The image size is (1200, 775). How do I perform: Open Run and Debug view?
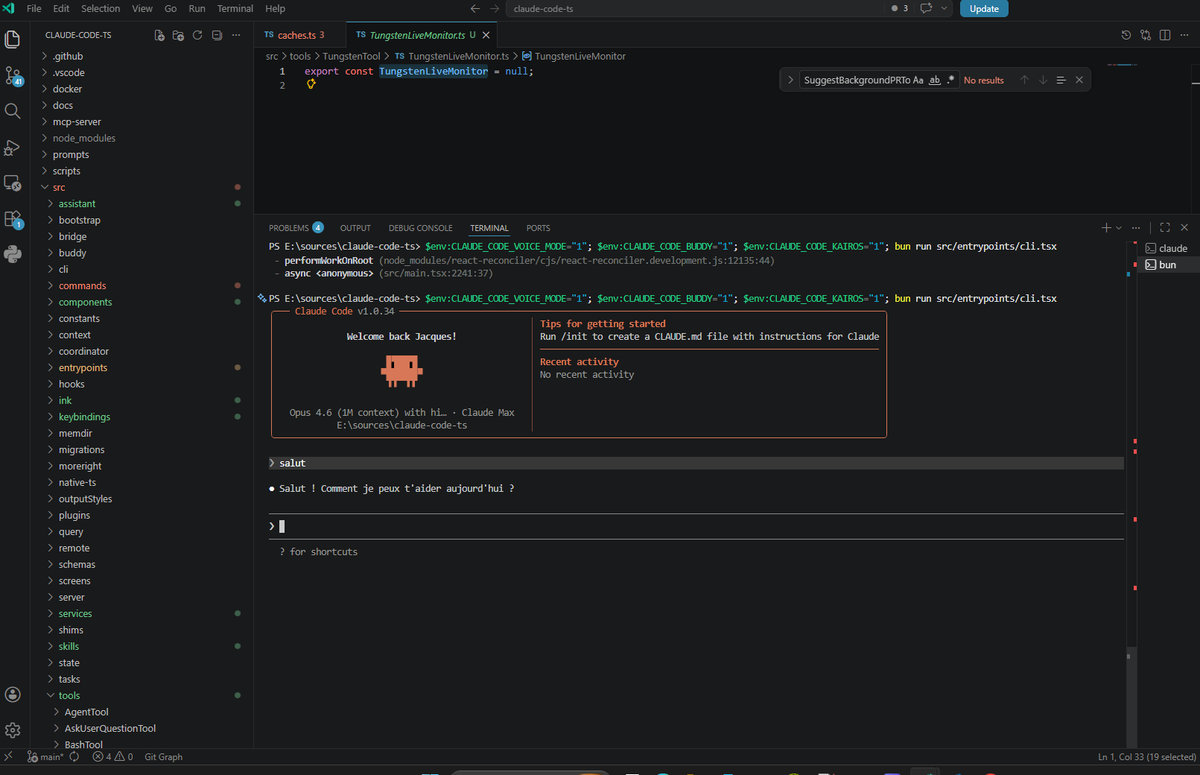[x=13, y=147]
